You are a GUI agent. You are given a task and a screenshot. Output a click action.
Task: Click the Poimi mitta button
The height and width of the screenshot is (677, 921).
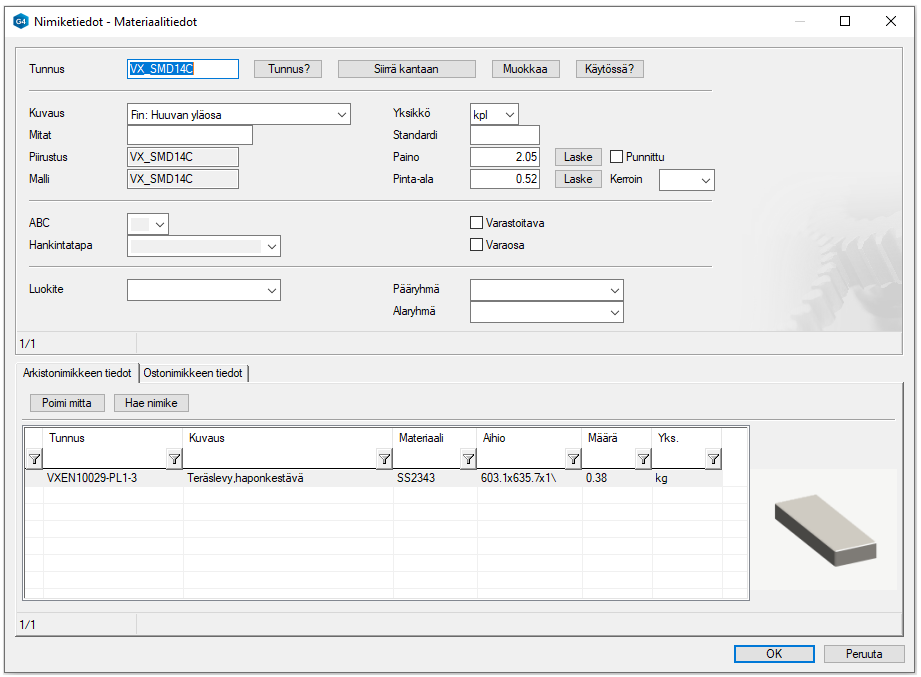(x=67, y=403)
